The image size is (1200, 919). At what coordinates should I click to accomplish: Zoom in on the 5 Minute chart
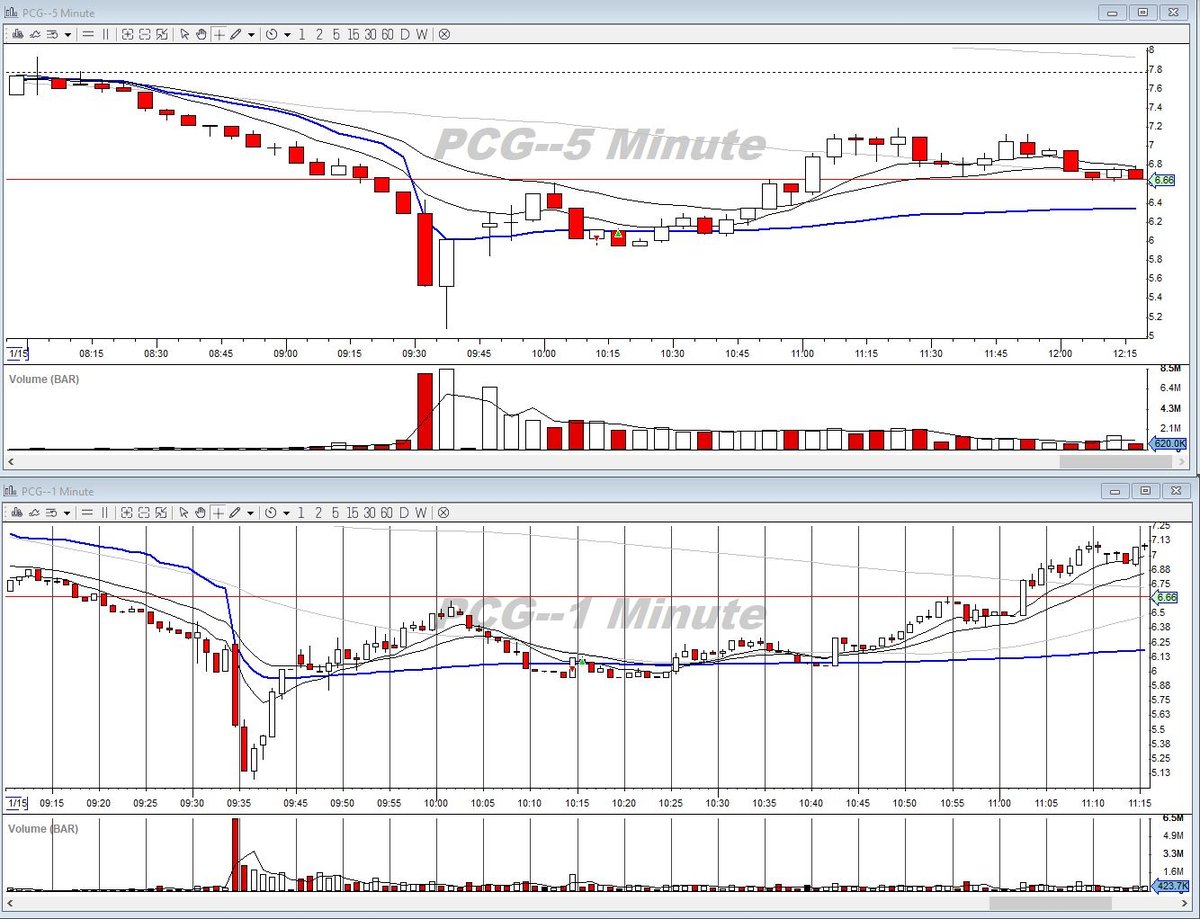pos(127,34)
